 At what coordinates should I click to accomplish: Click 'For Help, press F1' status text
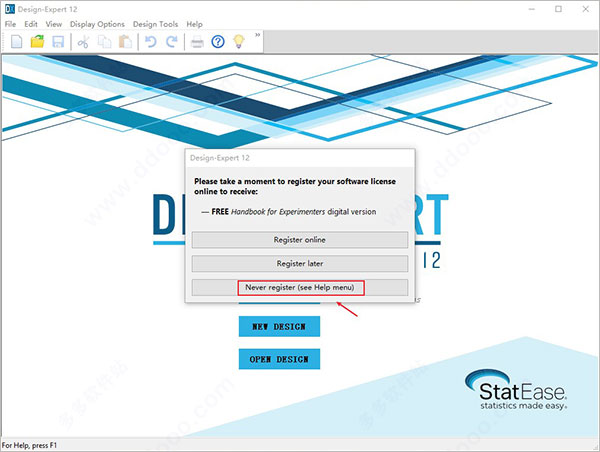(x=29, y=445)
